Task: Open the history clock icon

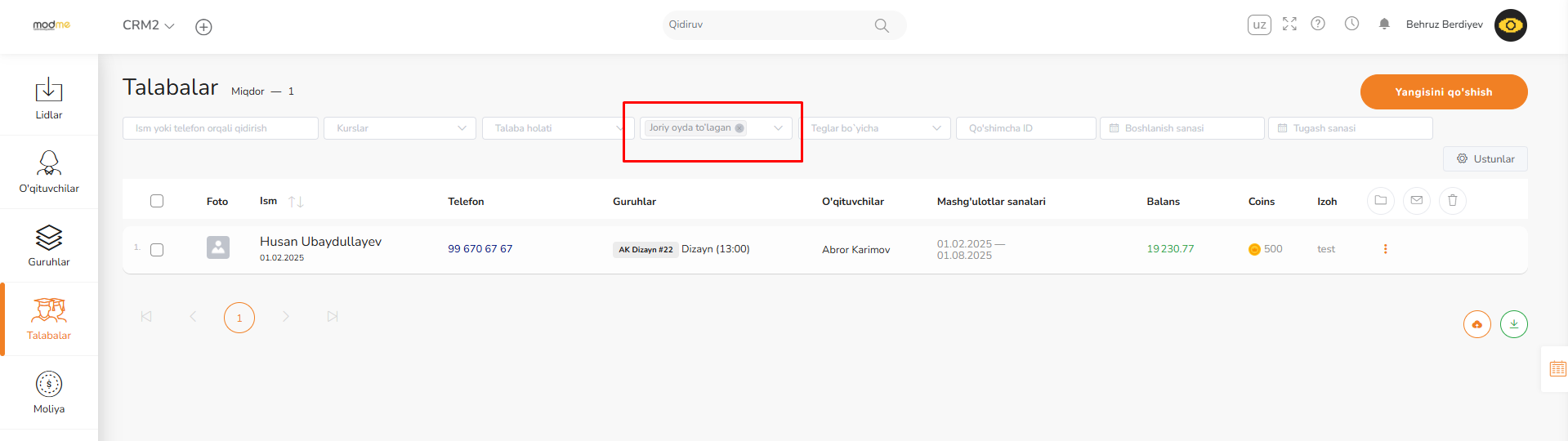Action: 1352,24
